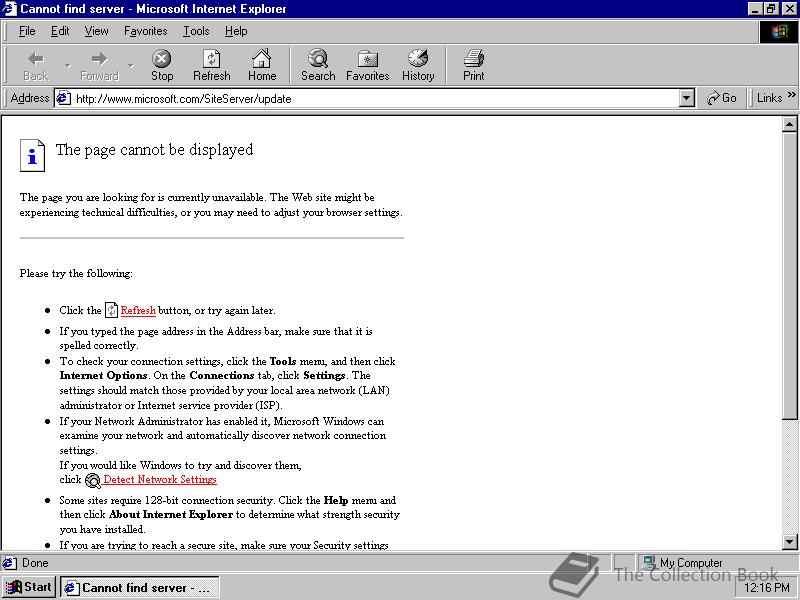Click the Back arrow toolbar icon
Viewport: 800px width, 600px height.
[36, 59]
